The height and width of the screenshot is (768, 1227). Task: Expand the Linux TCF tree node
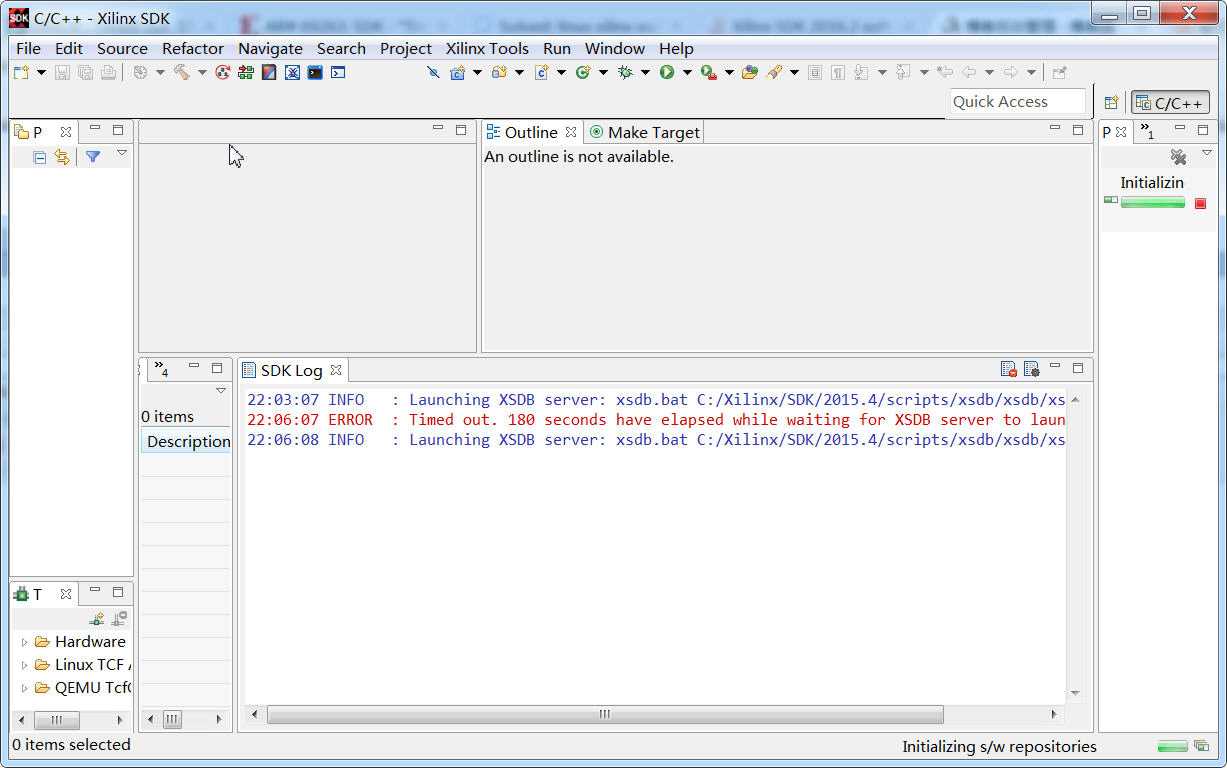24,665
